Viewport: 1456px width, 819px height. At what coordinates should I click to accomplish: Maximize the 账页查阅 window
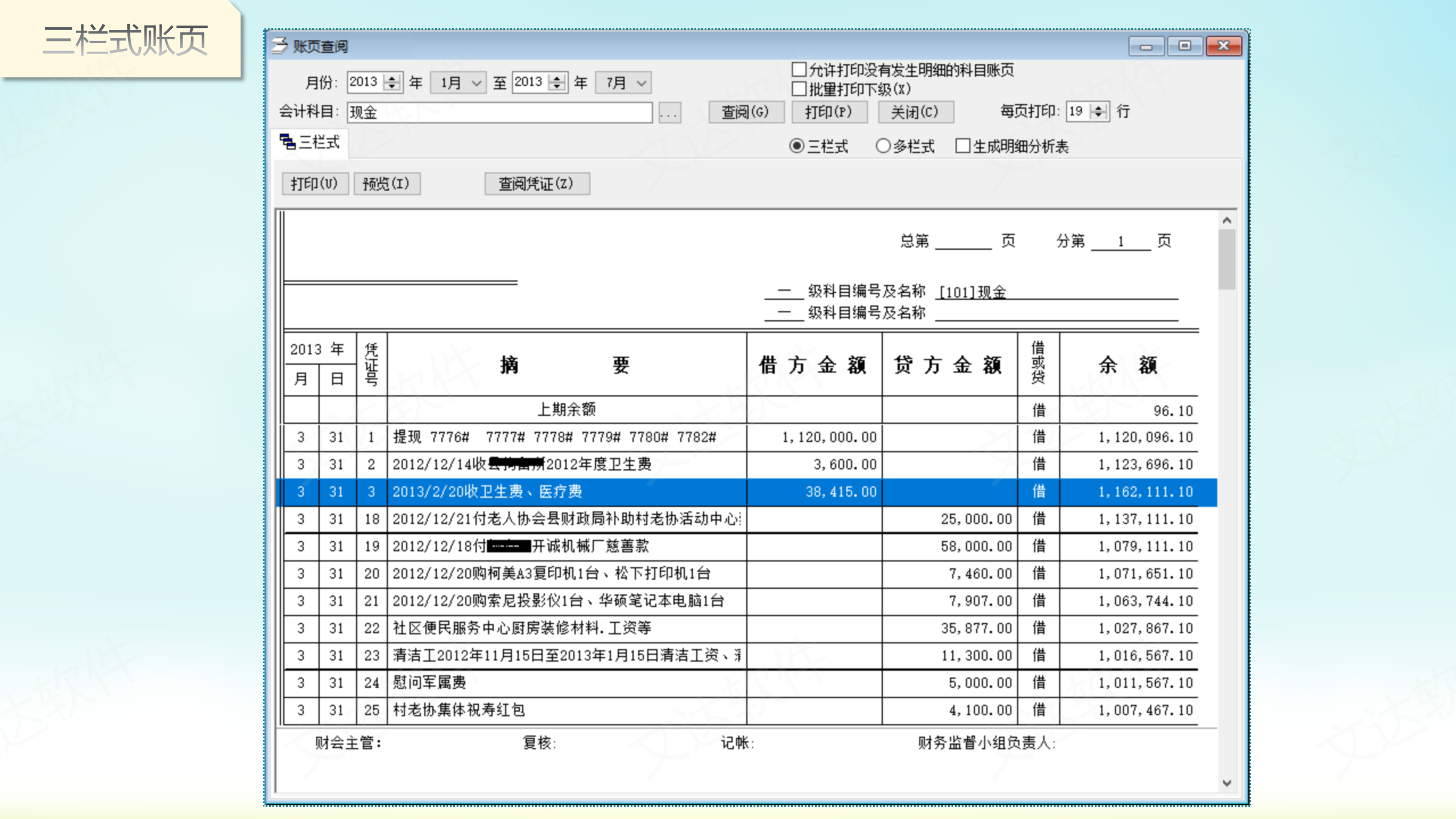point(1185,45)
